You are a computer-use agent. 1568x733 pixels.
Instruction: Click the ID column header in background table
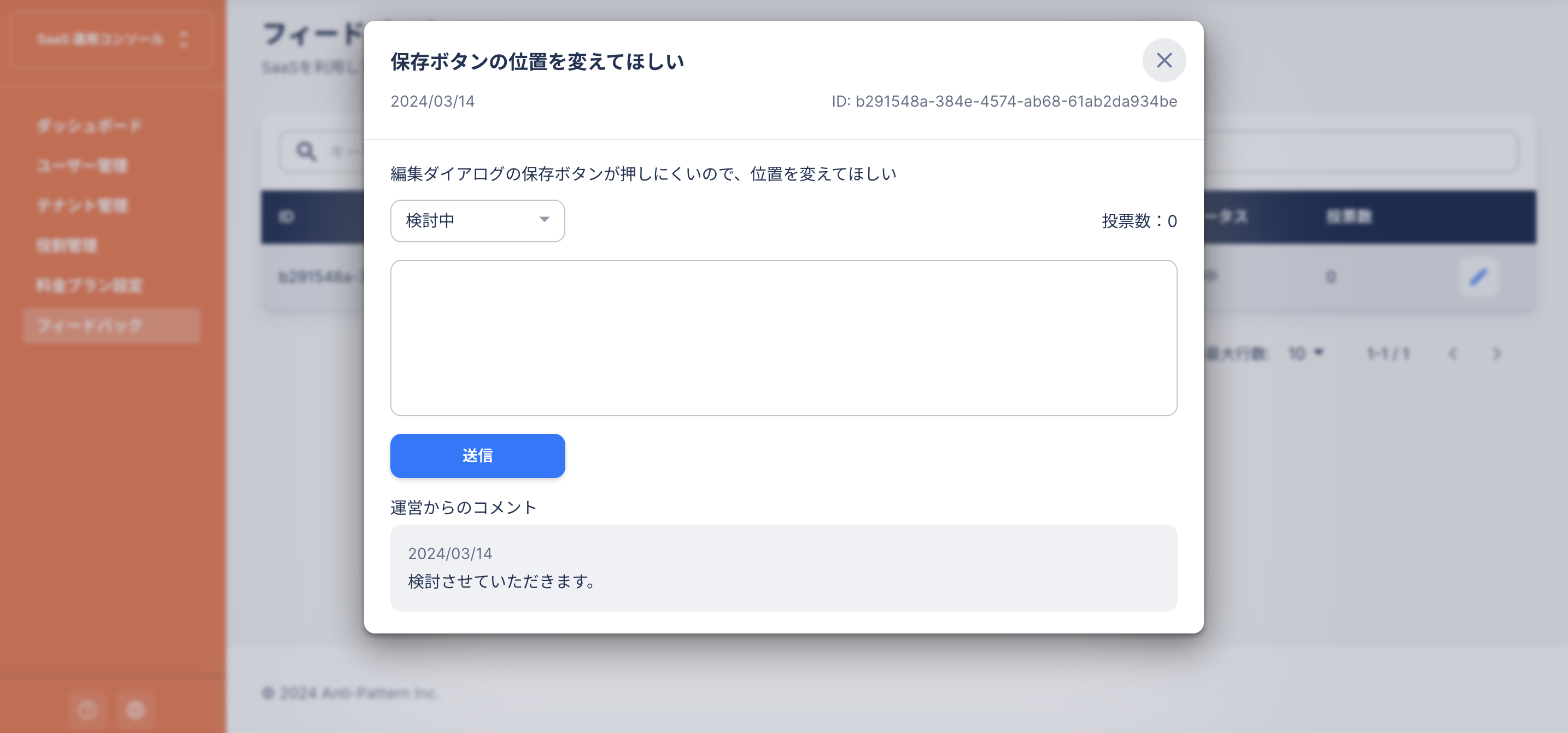tap(286, 217)
